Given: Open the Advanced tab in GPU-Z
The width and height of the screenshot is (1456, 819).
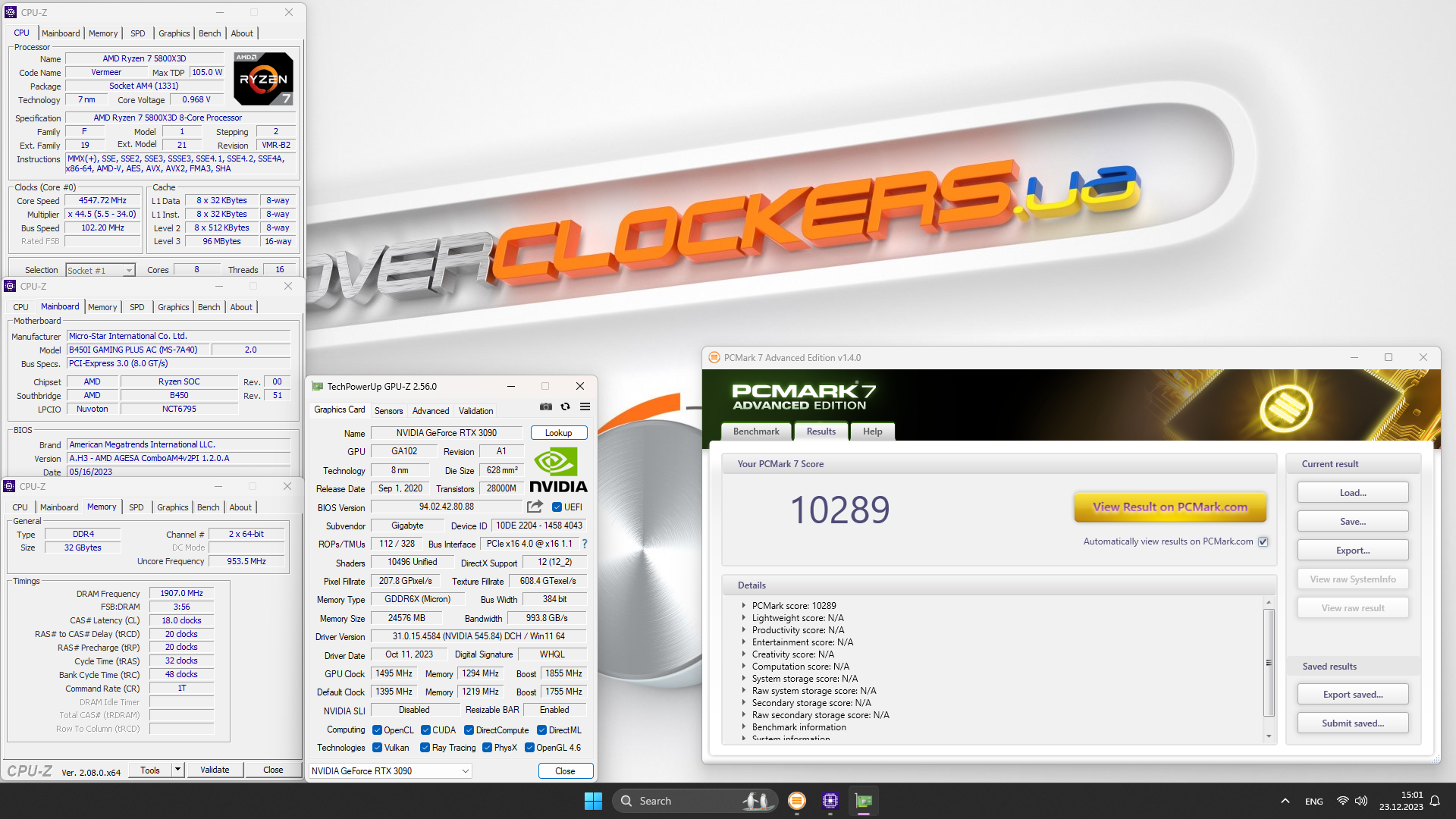Looking at the screenshot, I should pos(431,411).
